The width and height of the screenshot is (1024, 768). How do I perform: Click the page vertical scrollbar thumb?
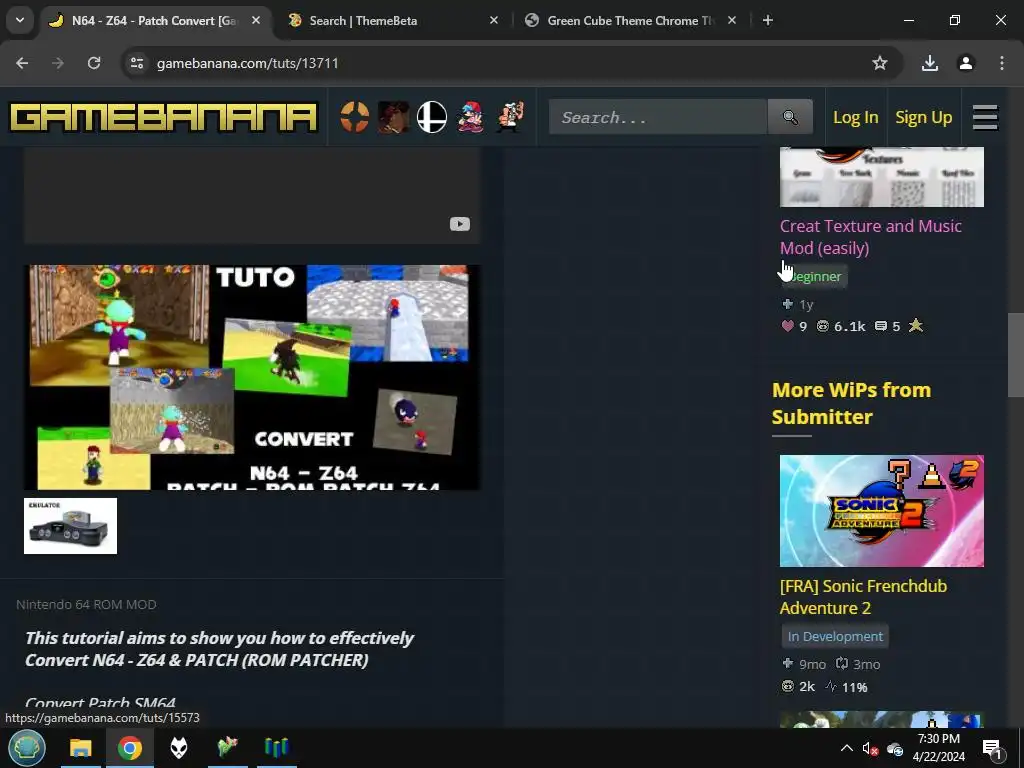1016,355
